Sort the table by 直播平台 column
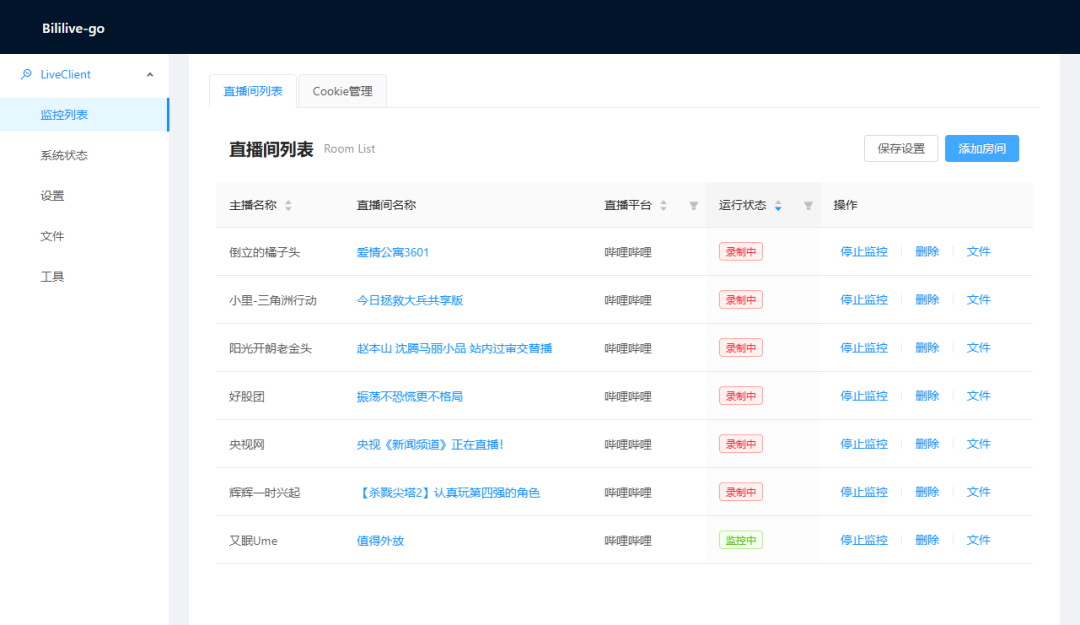 pyautogui.click(x=663, y=205)
